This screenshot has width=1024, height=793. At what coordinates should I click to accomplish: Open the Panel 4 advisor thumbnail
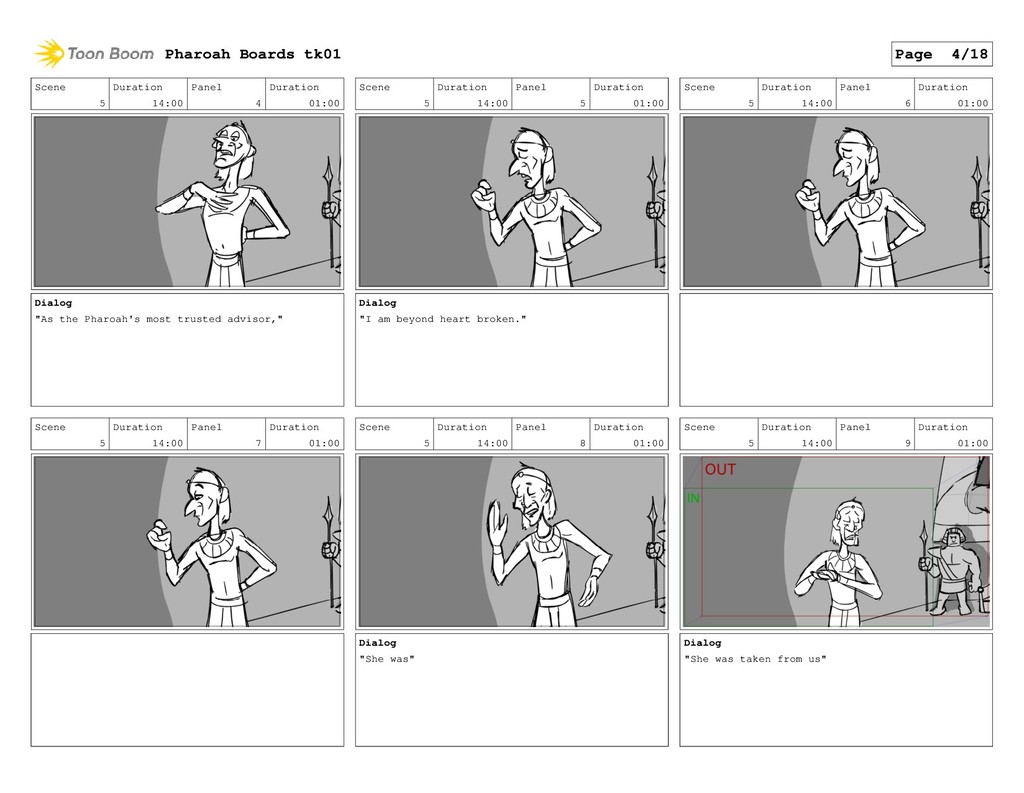point(187,202)
